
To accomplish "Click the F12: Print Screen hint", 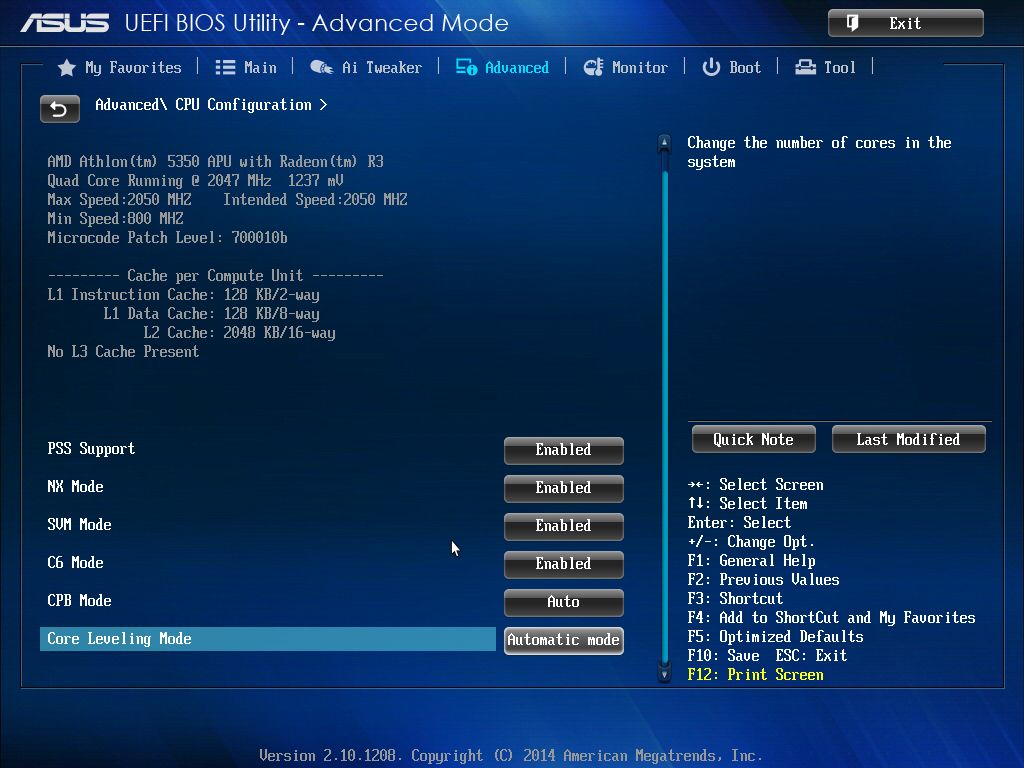I will click(x=756, y=675).
